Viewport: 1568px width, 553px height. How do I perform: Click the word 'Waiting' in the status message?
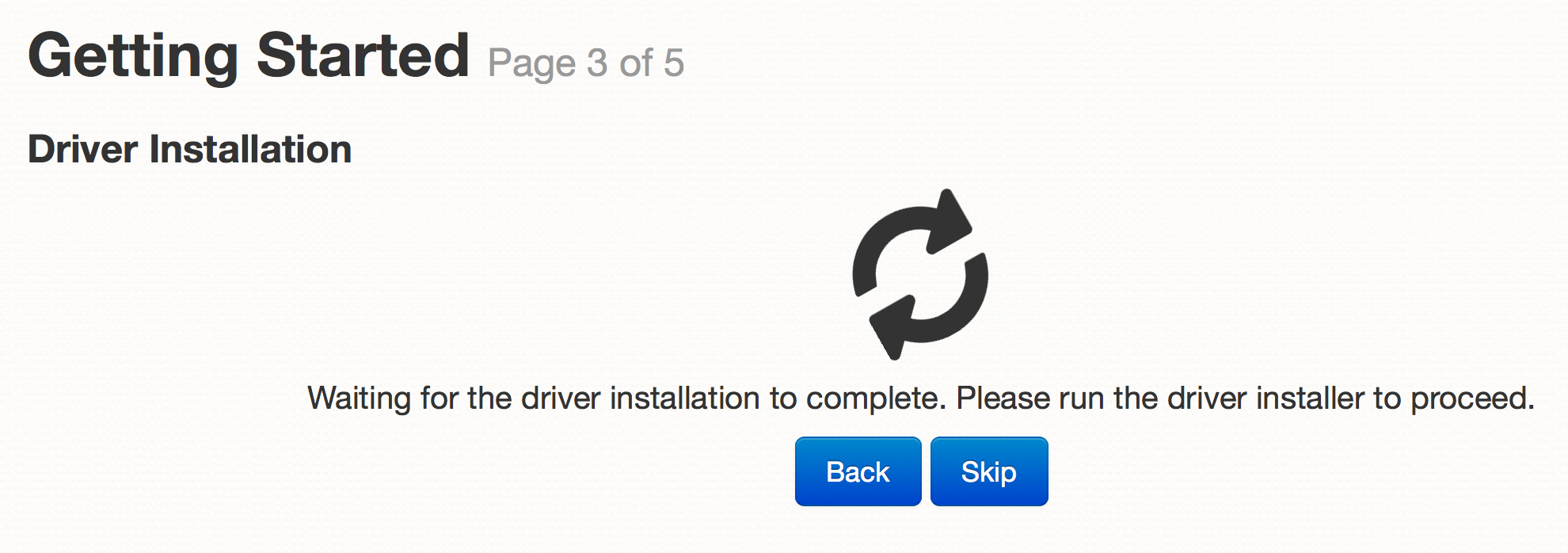[359, 399]
